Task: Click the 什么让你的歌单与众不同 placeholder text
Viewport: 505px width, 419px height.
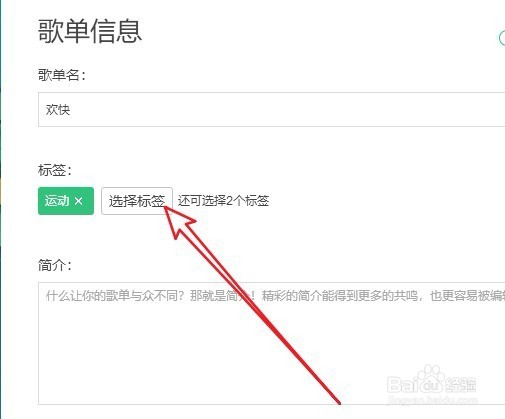Action: coord(115,296)
